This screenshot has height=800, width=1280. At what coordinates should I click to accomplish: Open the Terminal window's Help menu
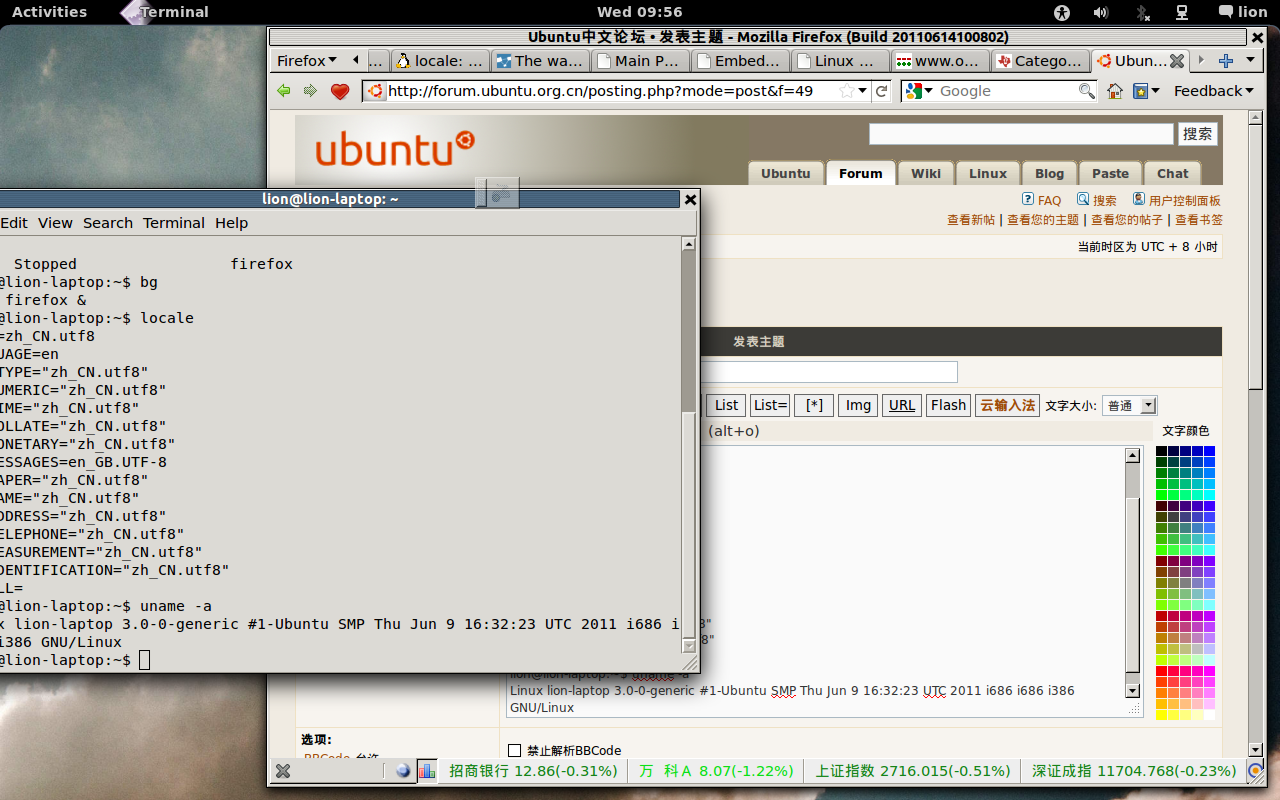point(231,223)
